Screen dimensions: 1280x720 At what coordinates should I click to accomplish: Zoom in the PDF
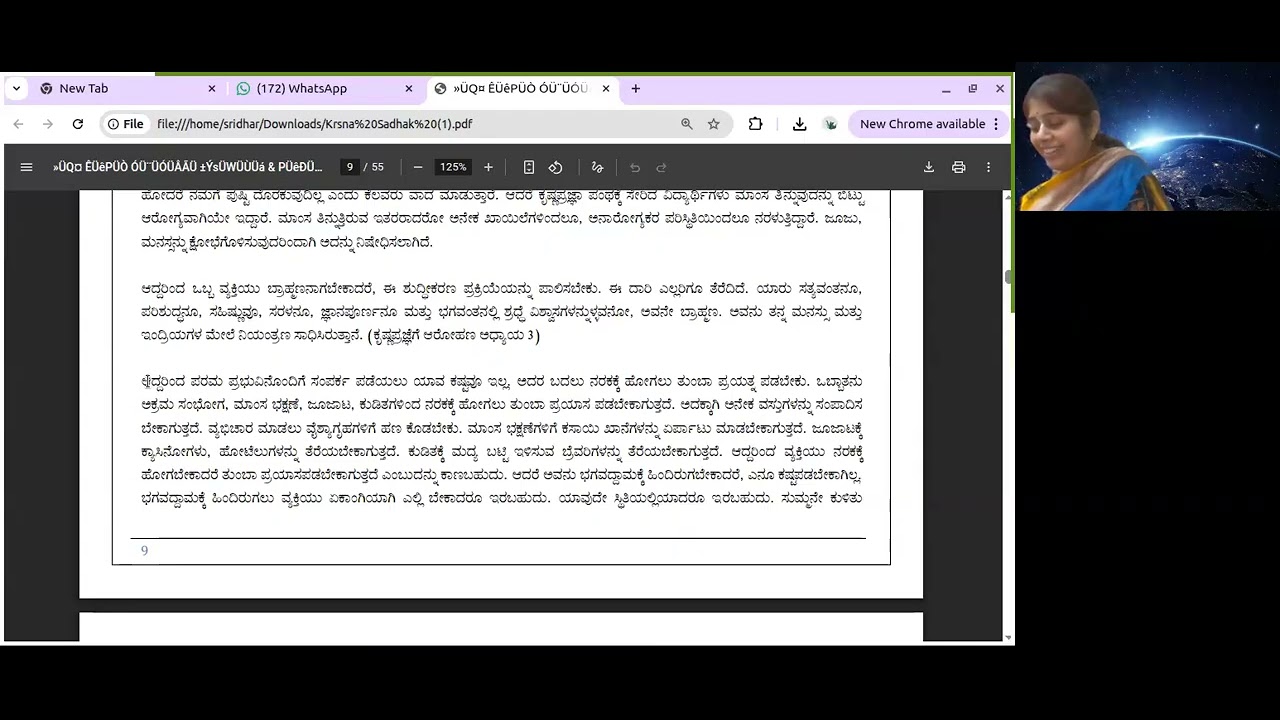tap(488, 167)
